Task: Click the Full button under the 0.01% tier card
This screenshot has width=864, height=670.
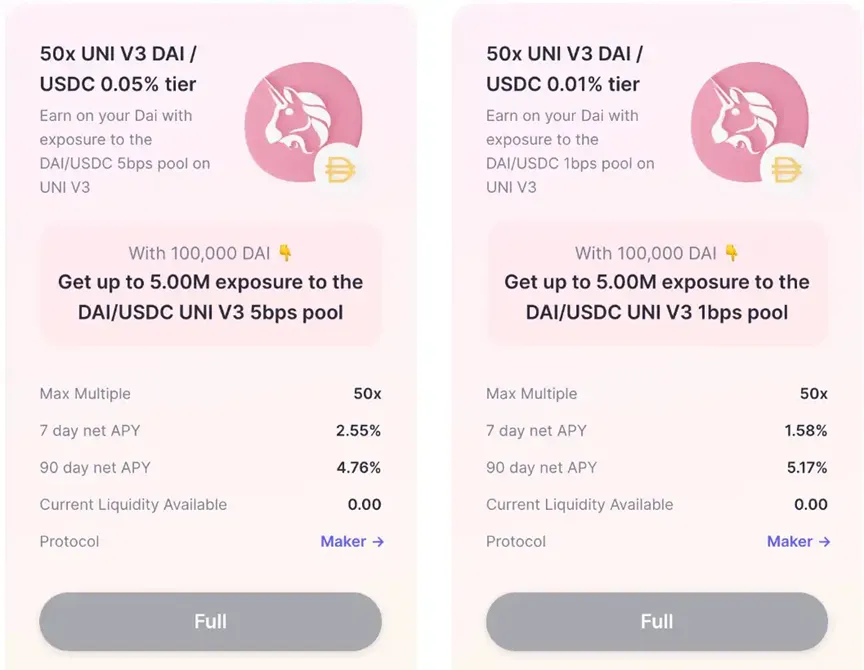Action: click(657, 622)
